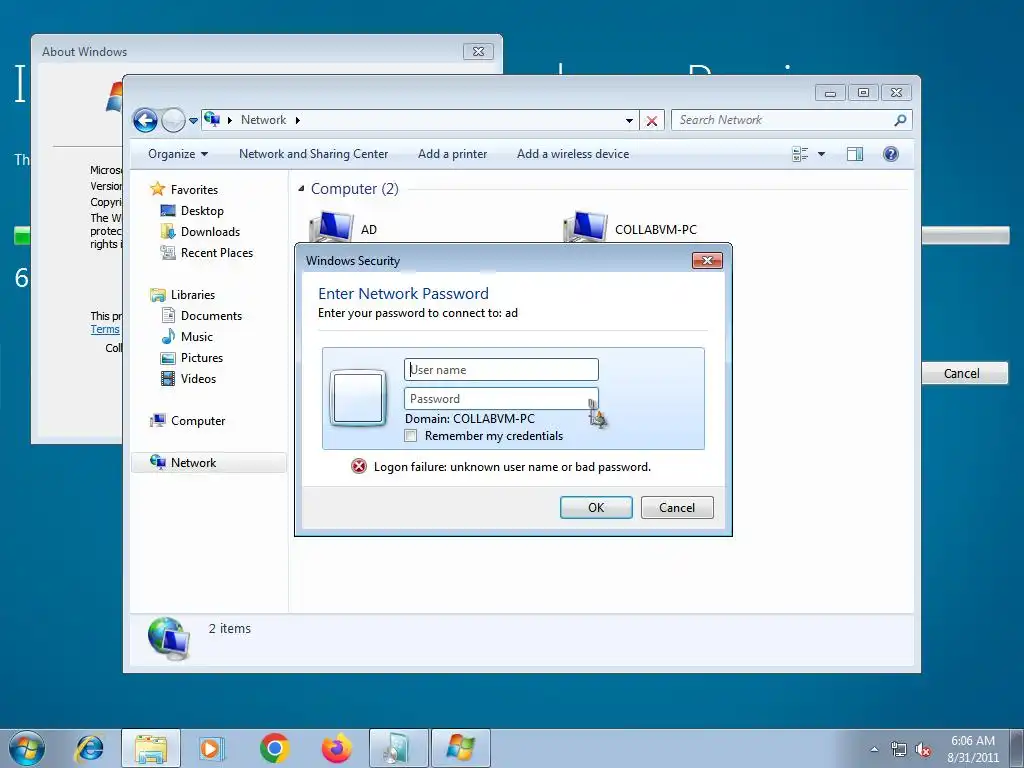The image size is (1024, 768).
Task: Open the network tray icon
Action: [x=899, y=750]
